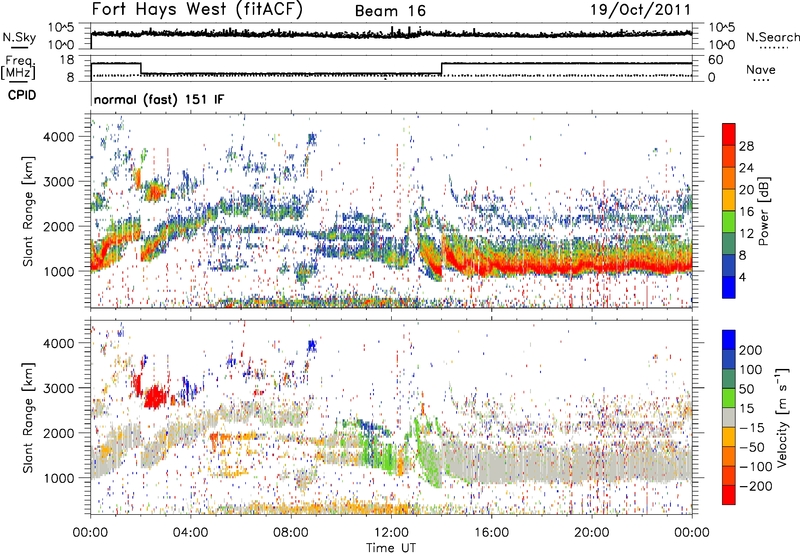Click the '12' tick on power colorbar
Viewport: 800px width, 554px height.
click(x=746, y=233)
